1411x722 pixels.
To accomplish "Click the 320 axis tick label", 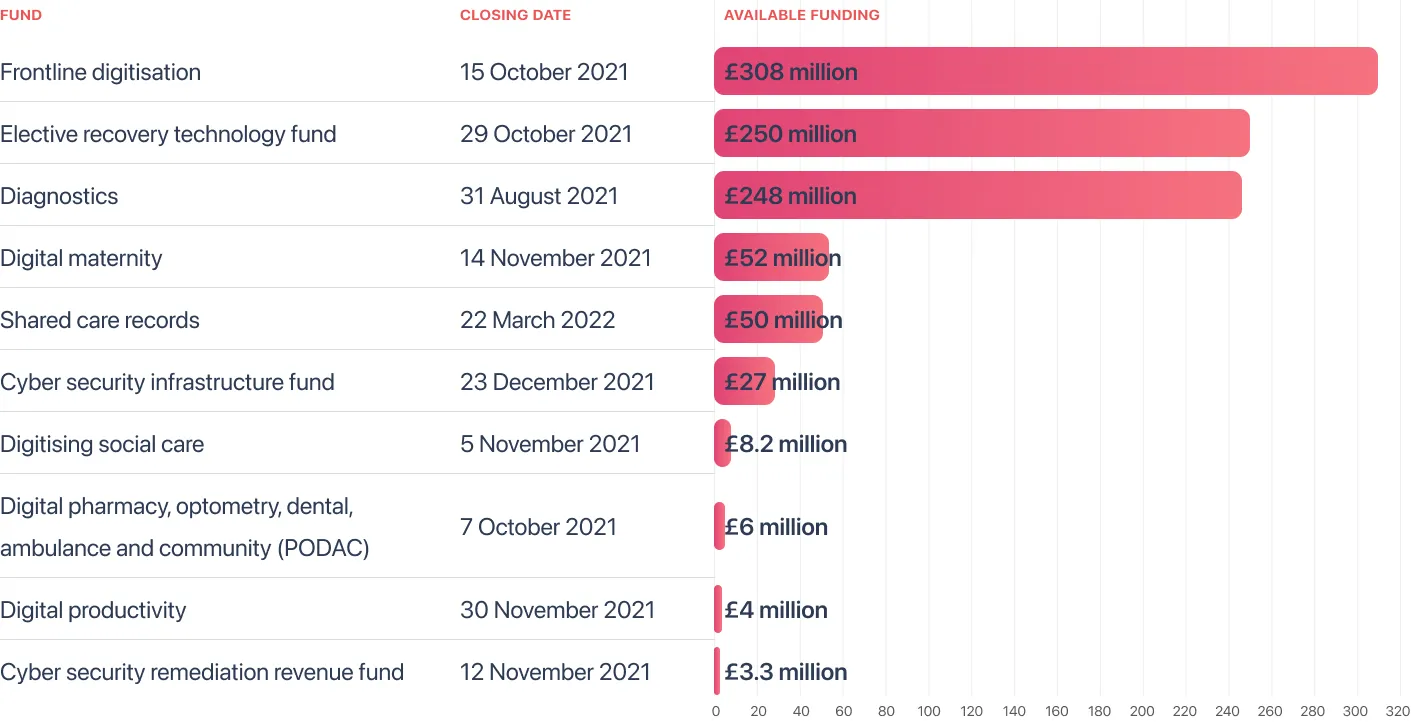I will 1398,712.
